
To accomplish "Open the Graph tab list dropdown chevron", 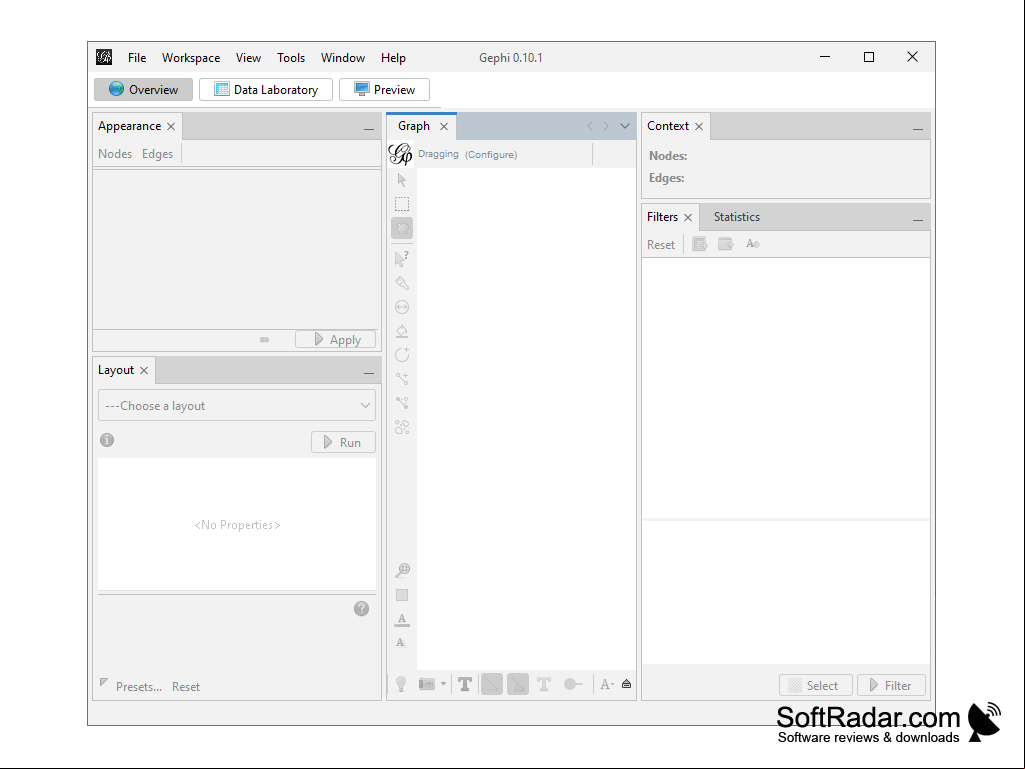I will pos(625,126).
